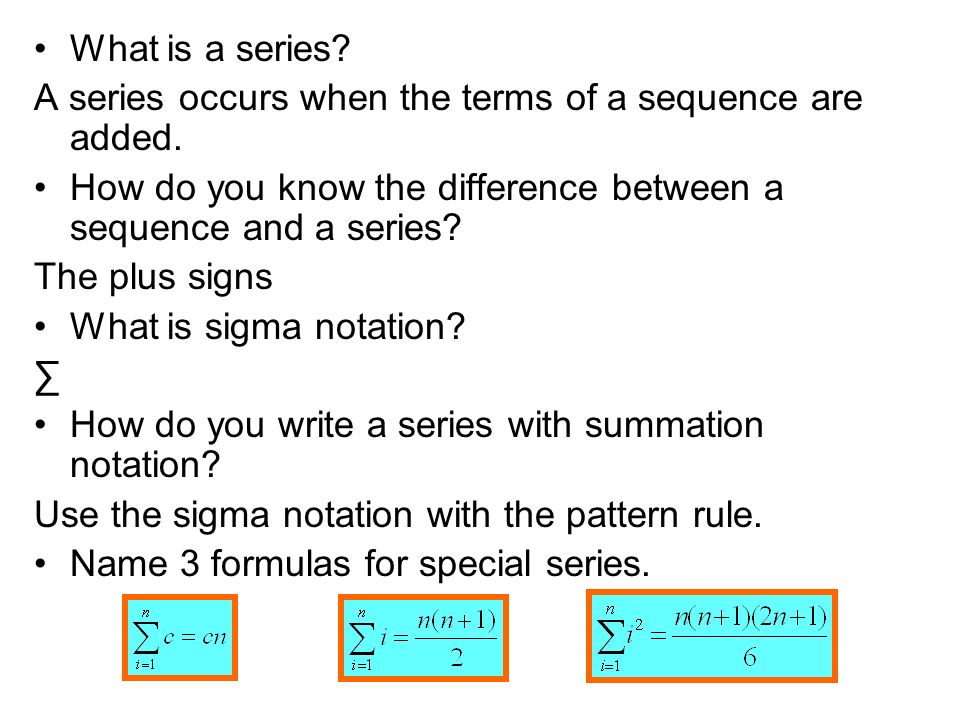Viewport: 960px width, 720px height.
Task: Click the bullet before 'What is sigma notation?'
Action: tap(40, 327)
